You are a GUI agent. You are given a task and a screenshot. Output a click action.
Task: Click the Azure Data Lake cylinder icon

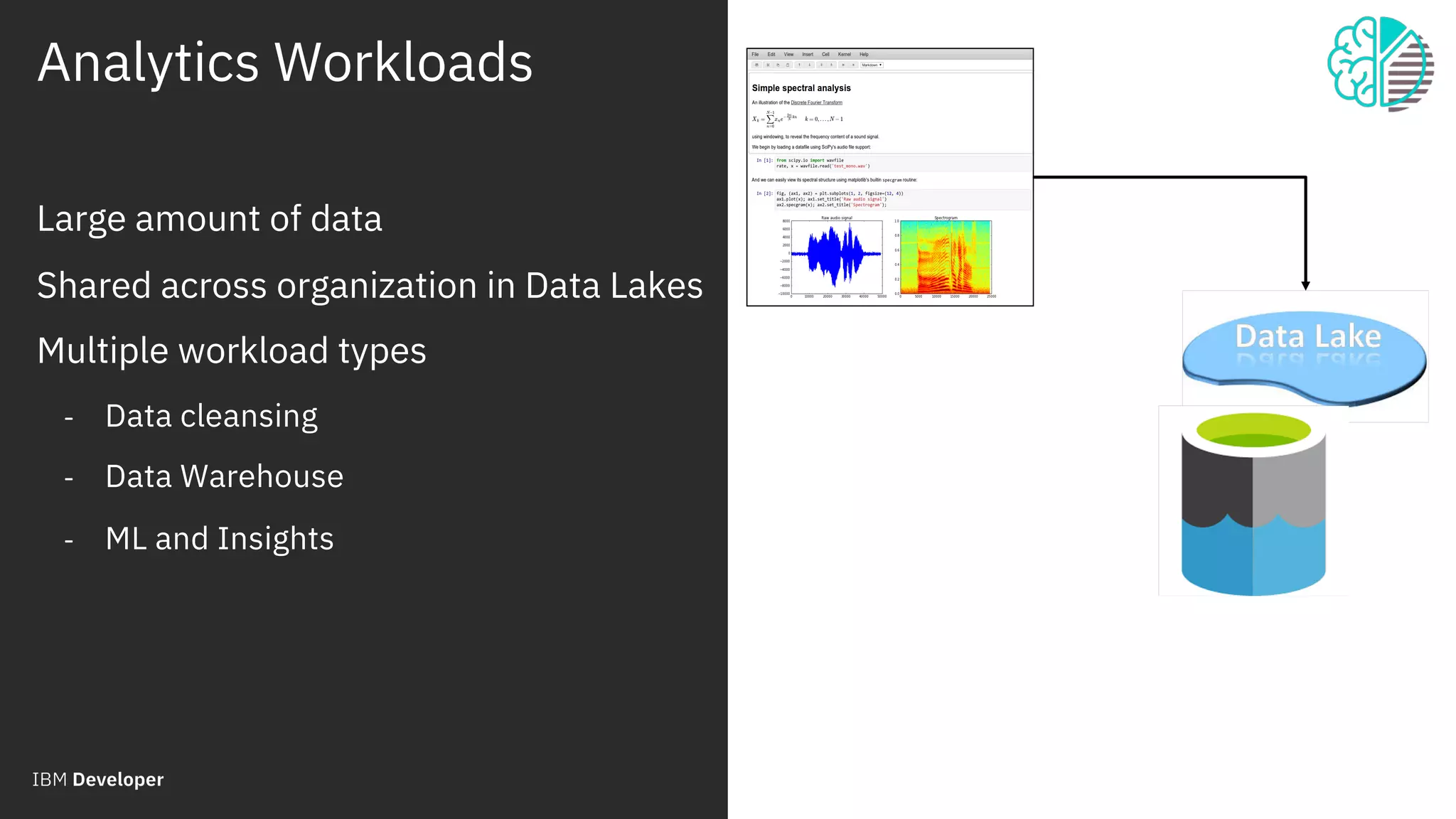click(1253, 503)
